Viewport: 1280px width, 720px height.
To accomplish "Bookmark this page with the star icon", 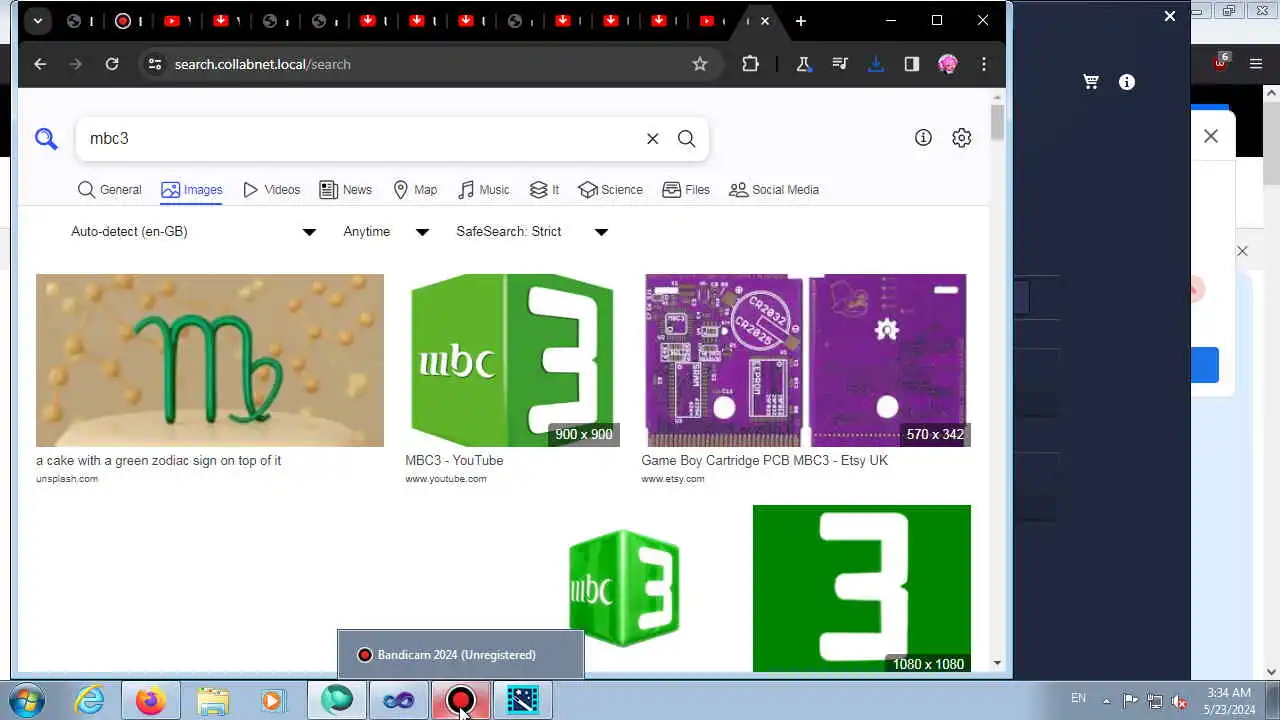I will pos(700,64).
